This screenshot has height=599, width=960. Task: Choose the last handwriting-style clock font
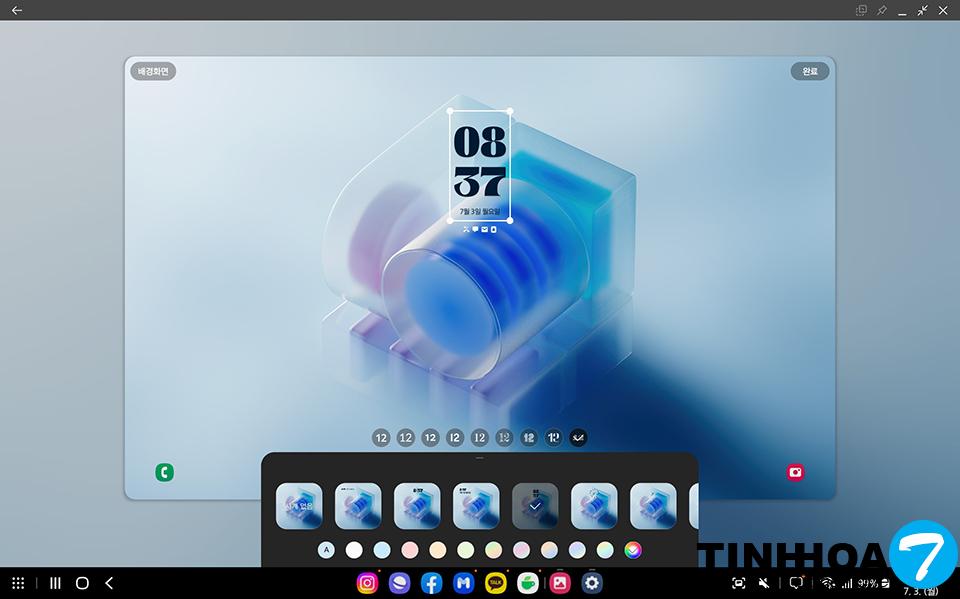578,437
